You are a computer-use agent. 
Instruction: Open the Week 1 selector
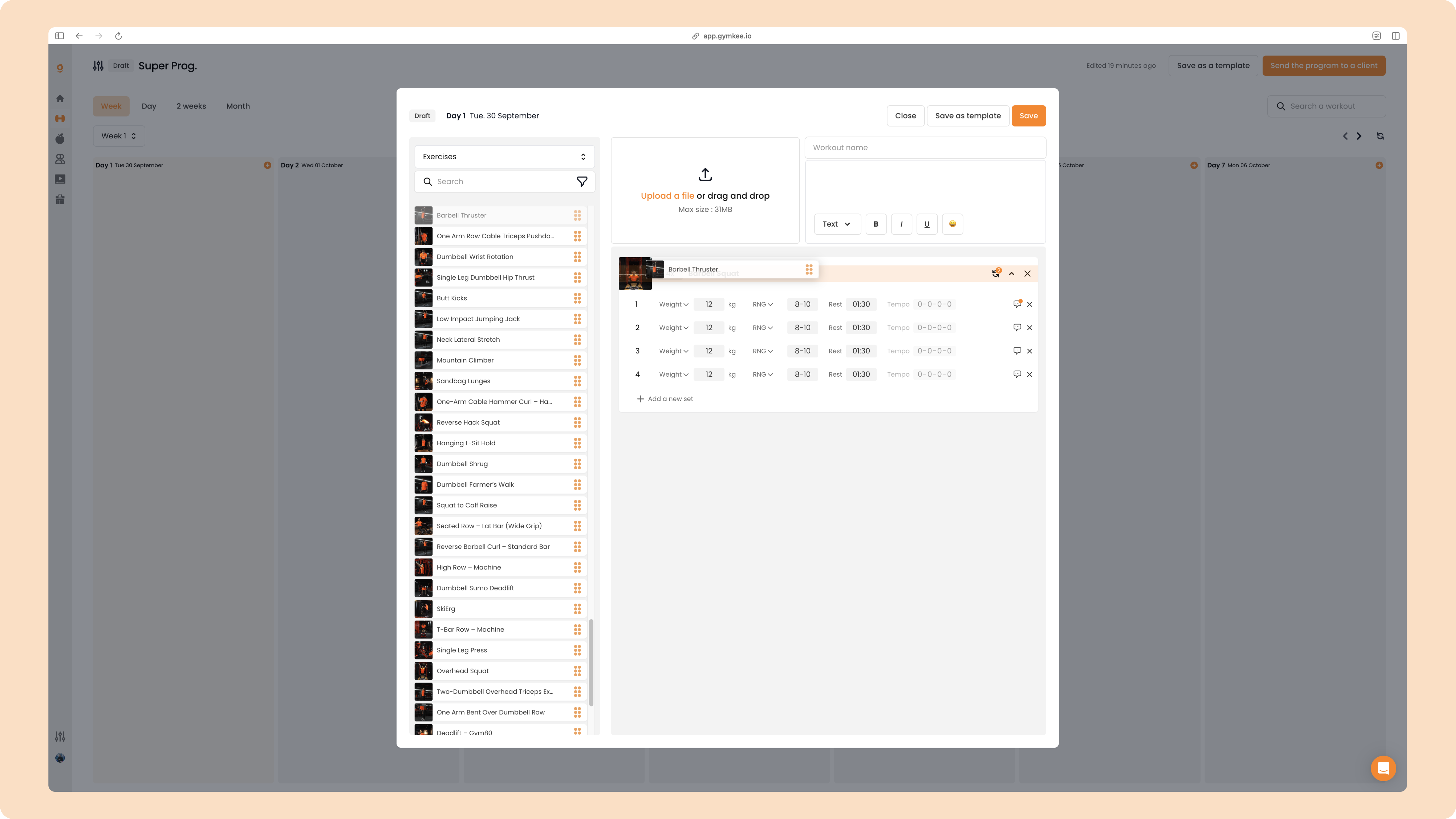(x=119, y=136)
